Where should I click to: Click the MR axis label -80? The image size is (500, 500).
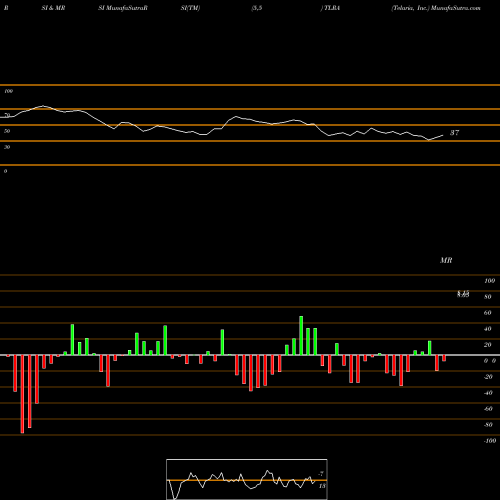click(x=488, y=425)
